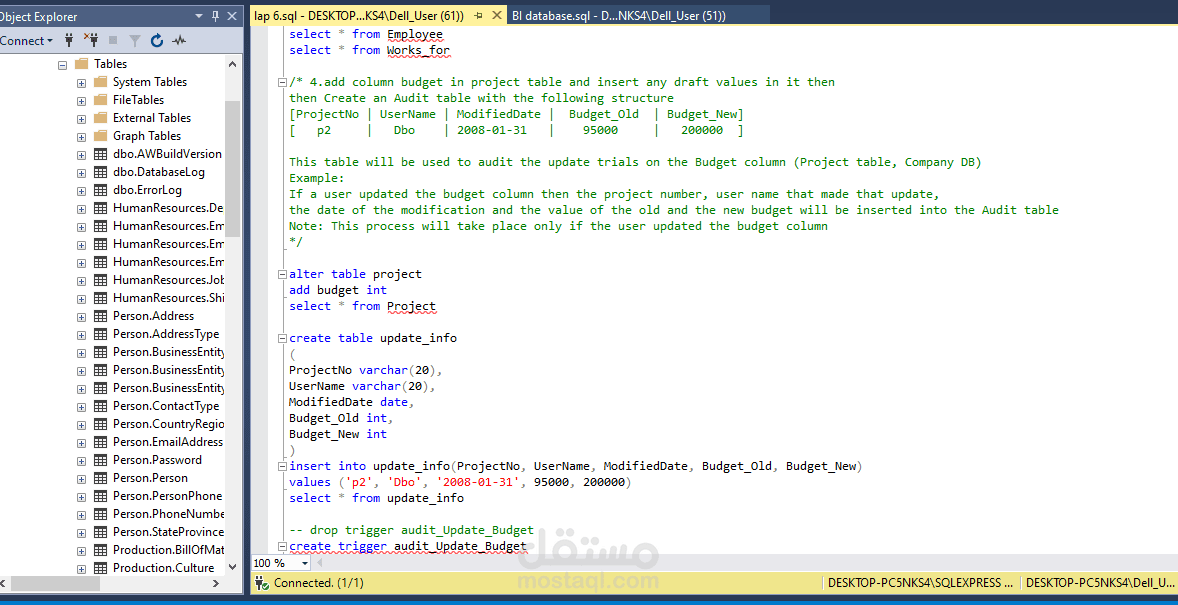Viewport: 1178px width, 605px height.
Task: Collapse the comment block outlining toggle
Action: pos(282,82)
